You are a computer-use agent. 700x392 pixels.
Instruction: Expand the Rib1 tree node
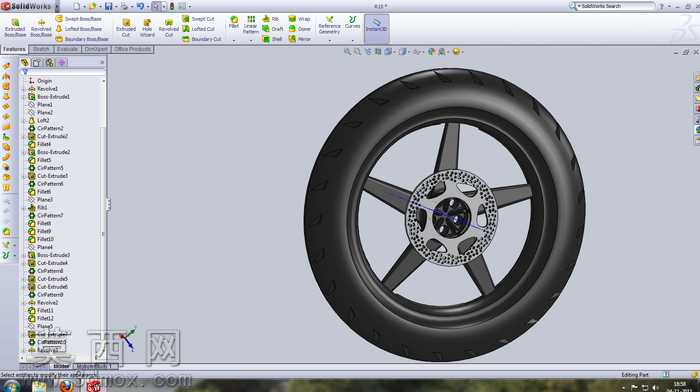click(25, 208)
